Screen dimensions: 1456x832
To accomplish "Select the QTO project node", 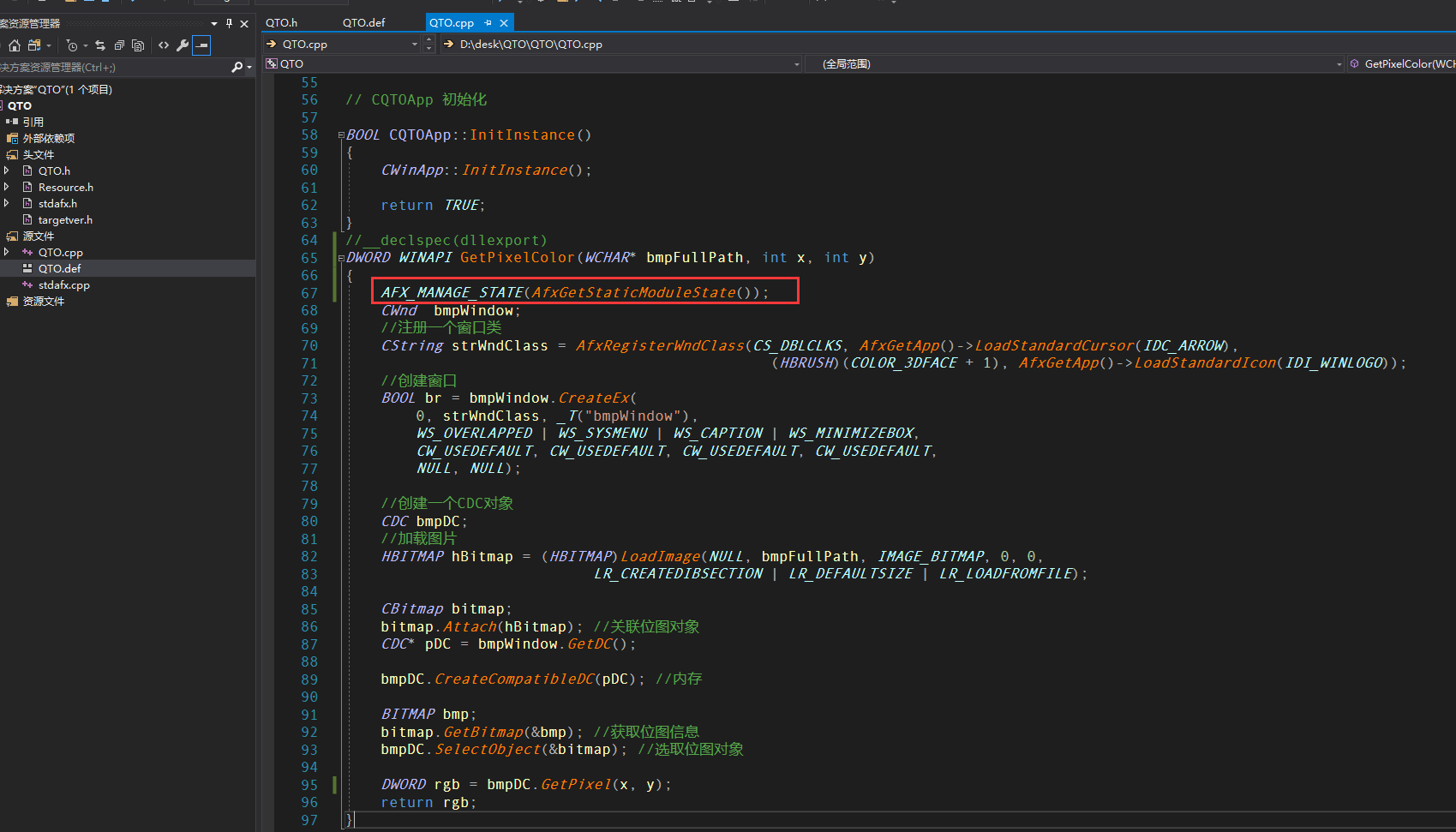I will click(x=20, y=105).
